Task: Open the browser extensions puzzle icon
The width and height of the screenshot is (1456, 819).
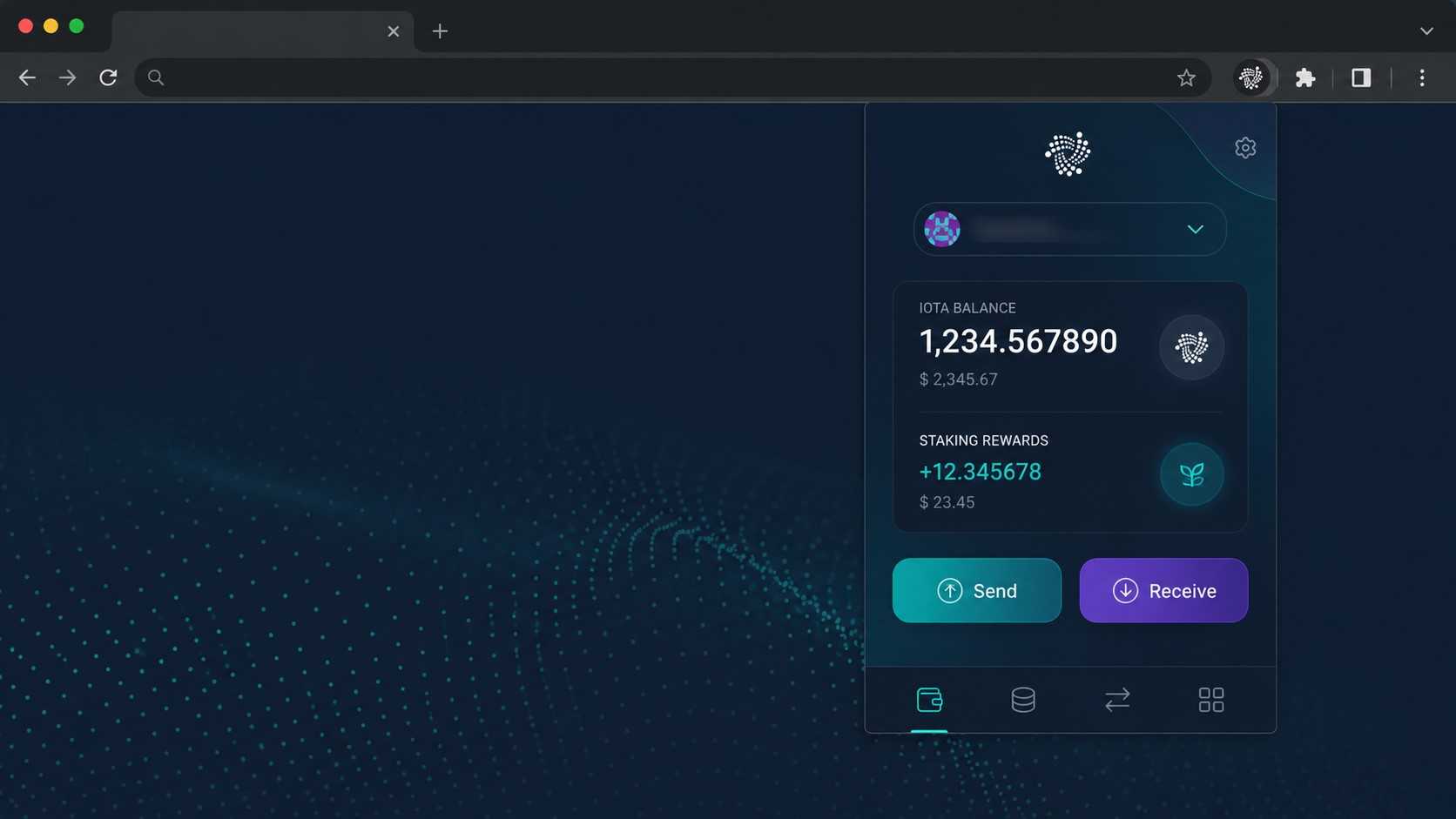Action: [x=1304, y=77]
